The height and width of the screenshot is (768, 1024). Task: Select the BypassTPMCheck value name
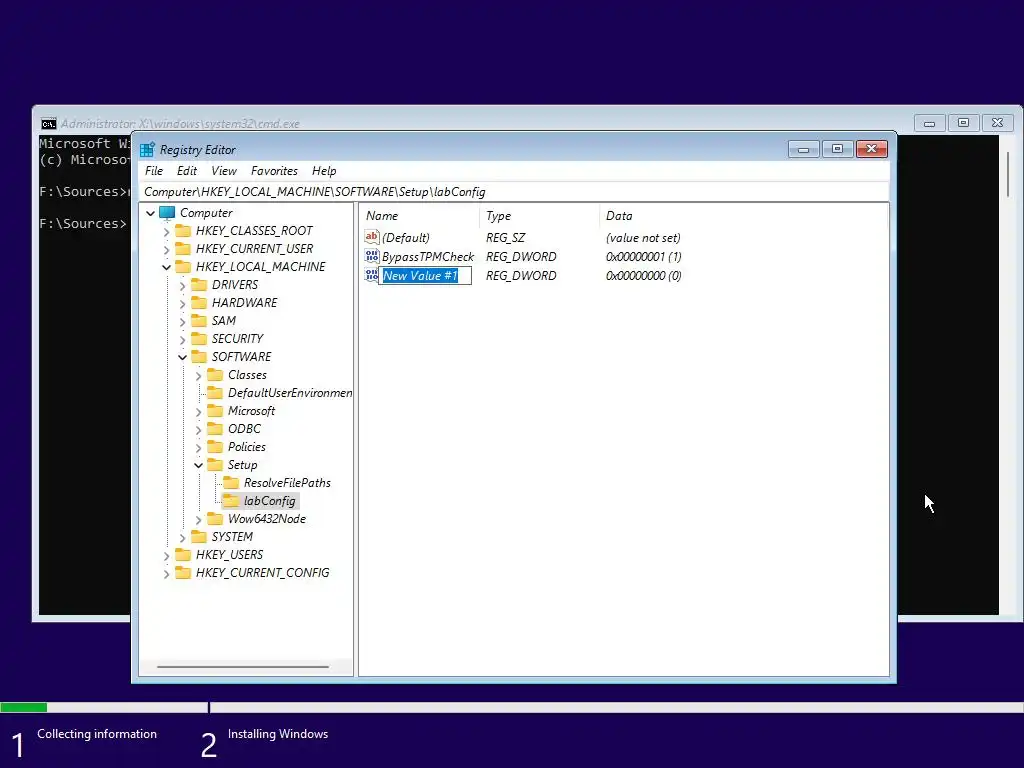[x=428, y=257]
